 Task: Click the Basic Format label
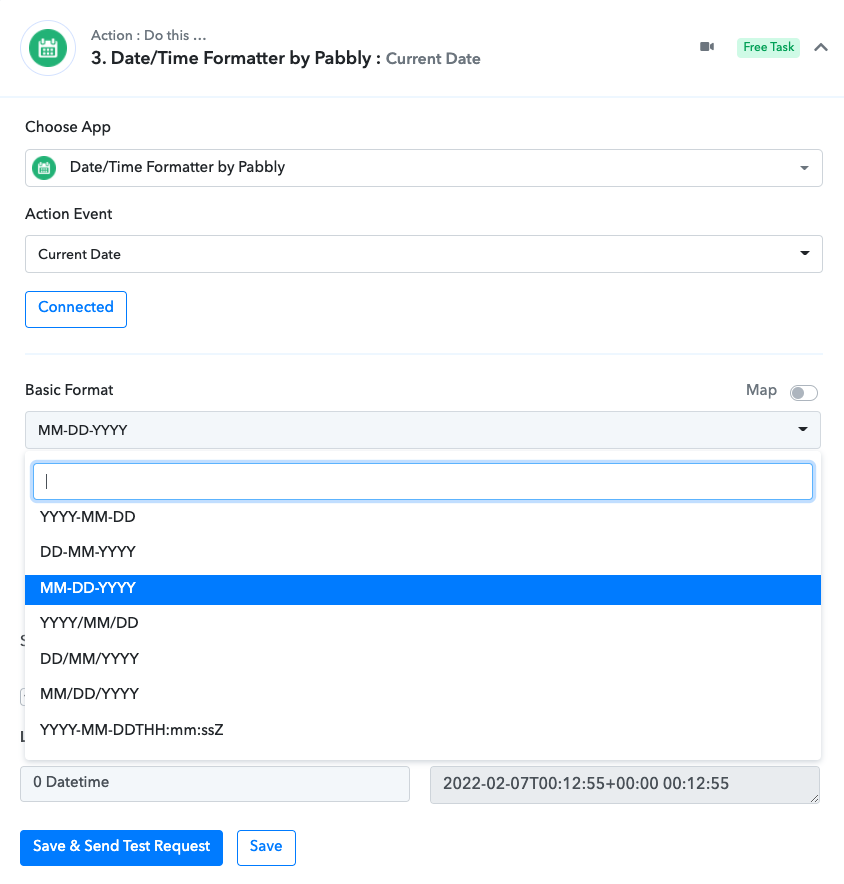pyautogui.click(x=69, y=390)
